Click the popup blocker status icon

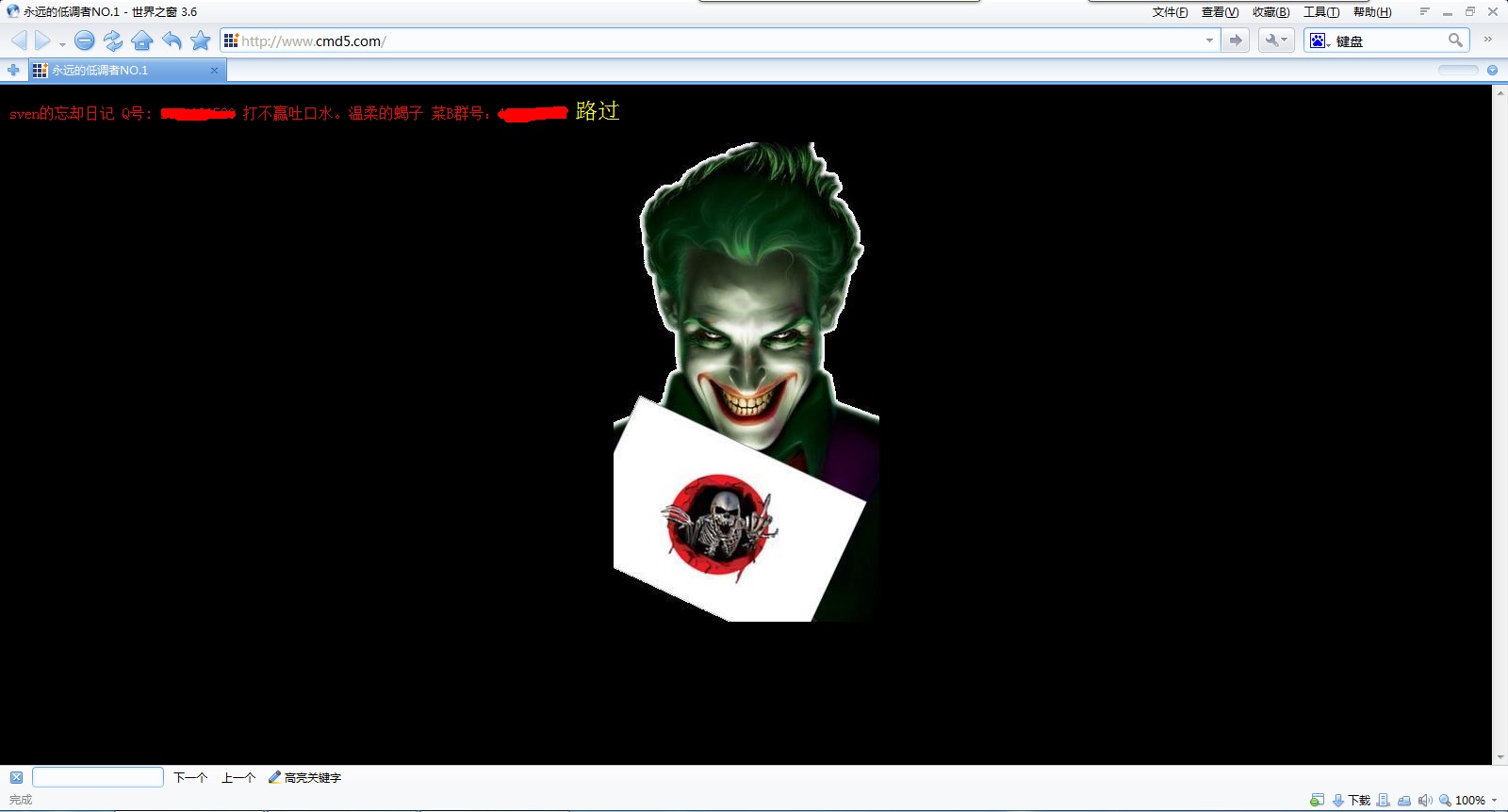[x=1317, y=800]
